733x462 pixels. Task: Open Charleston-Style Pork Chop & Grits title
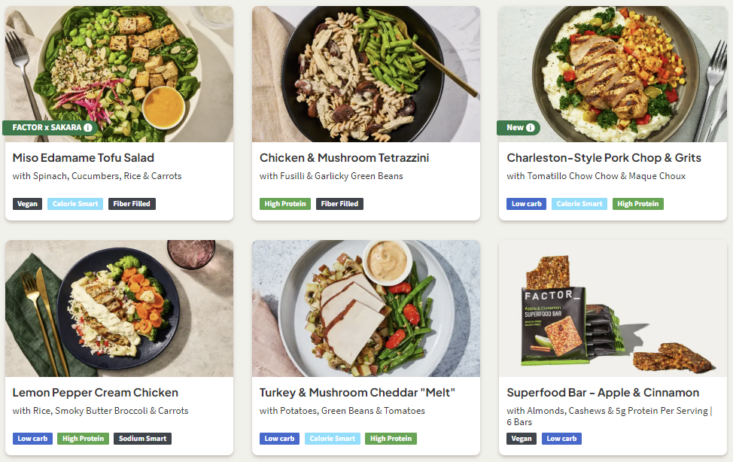click(x=604, y=158)
